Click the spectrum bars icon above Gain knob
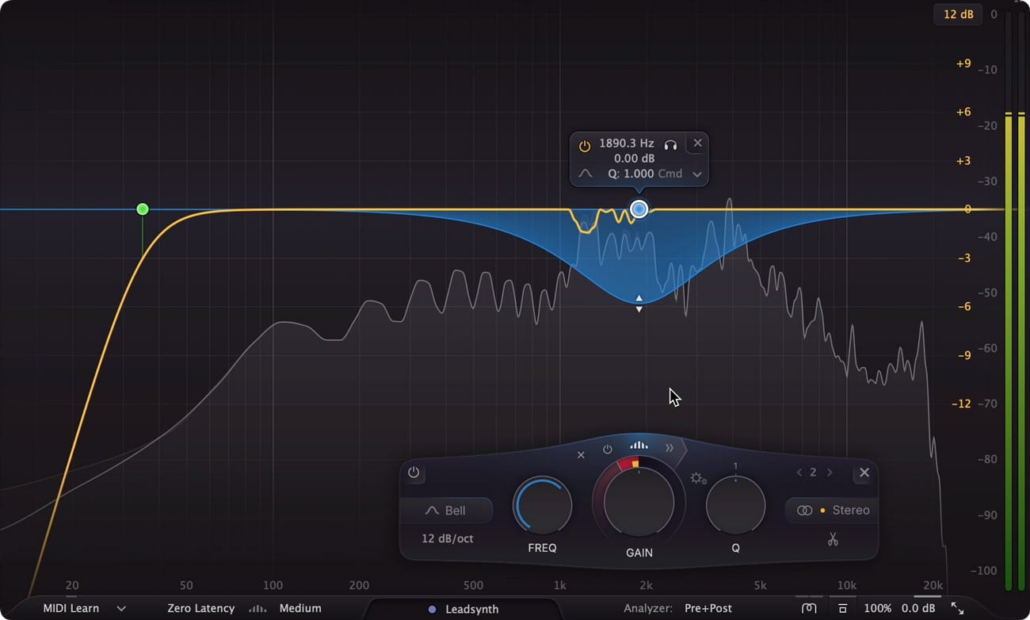 (638, 446)
